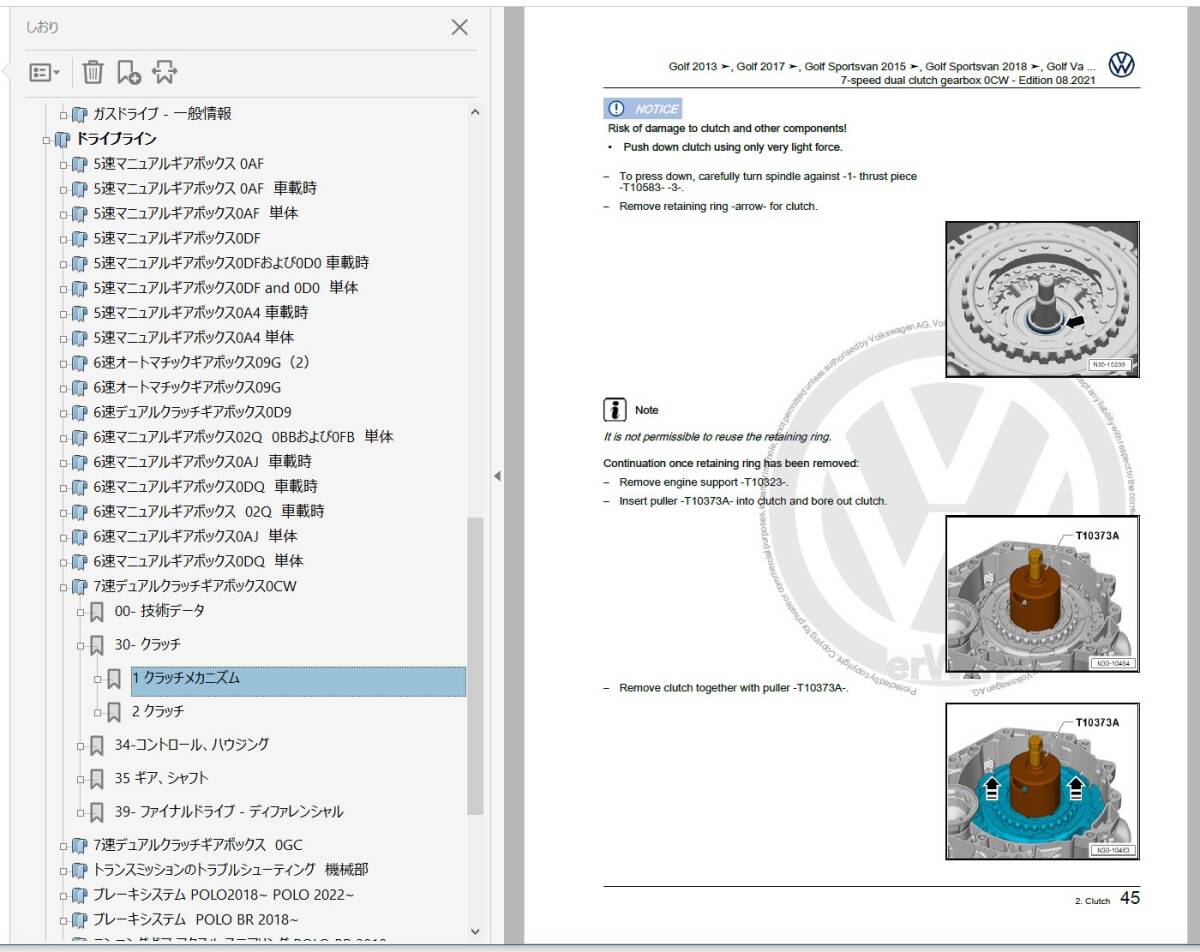Click the delete bookmark trash icon
The width and height of the screenshot is (1200, 952).
point(92,72)
